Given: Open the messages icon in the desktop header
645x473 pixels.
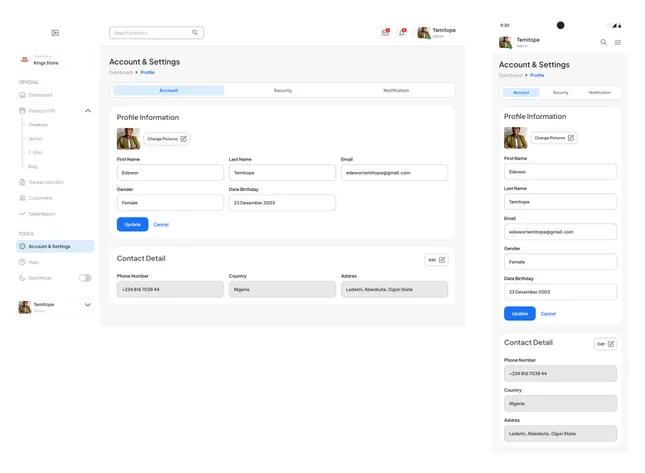Looking at the screenshot, I should point(385,33).
